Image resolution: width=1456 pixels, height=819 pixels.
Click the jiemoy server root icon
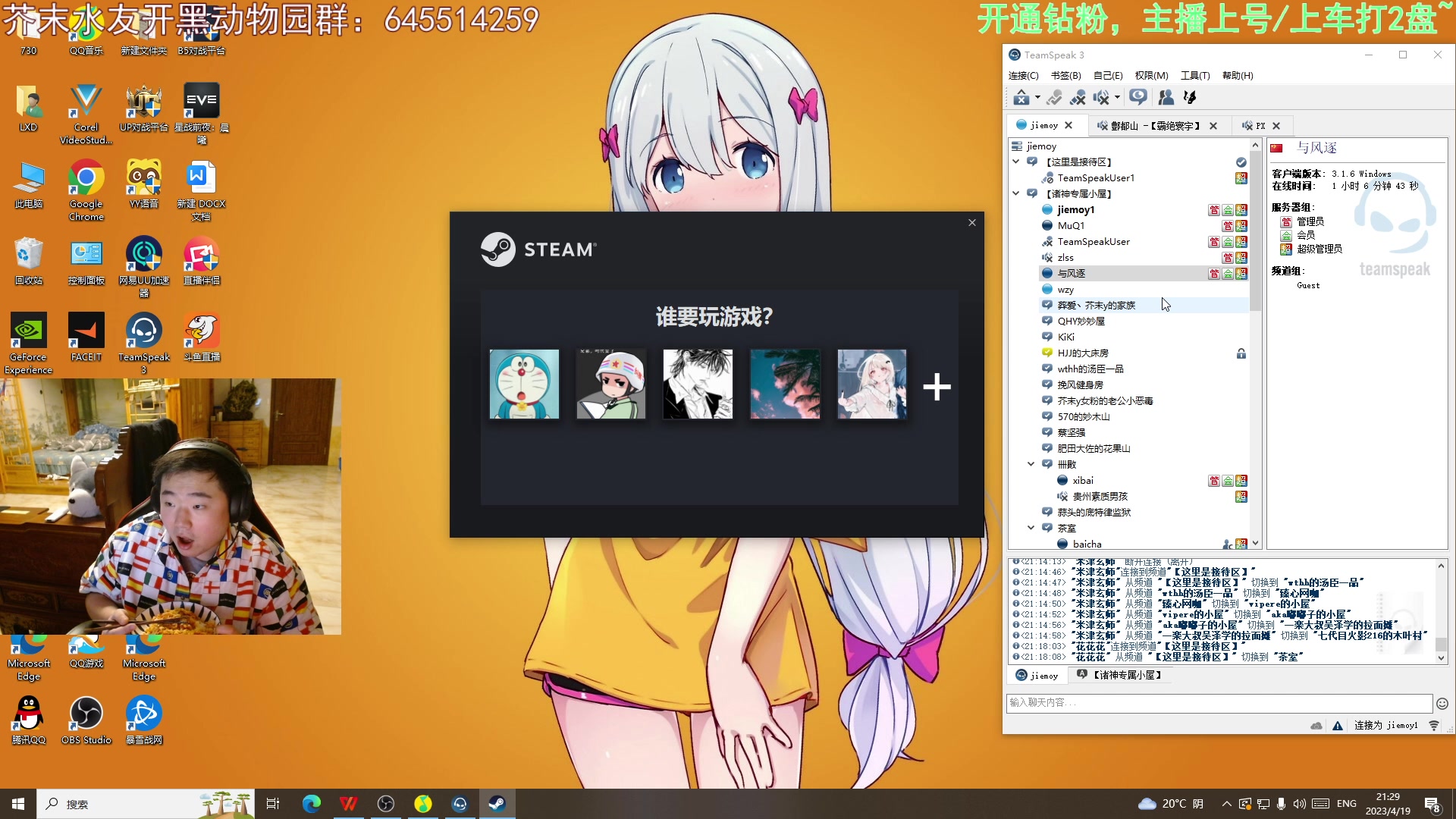click(1017, 146)
